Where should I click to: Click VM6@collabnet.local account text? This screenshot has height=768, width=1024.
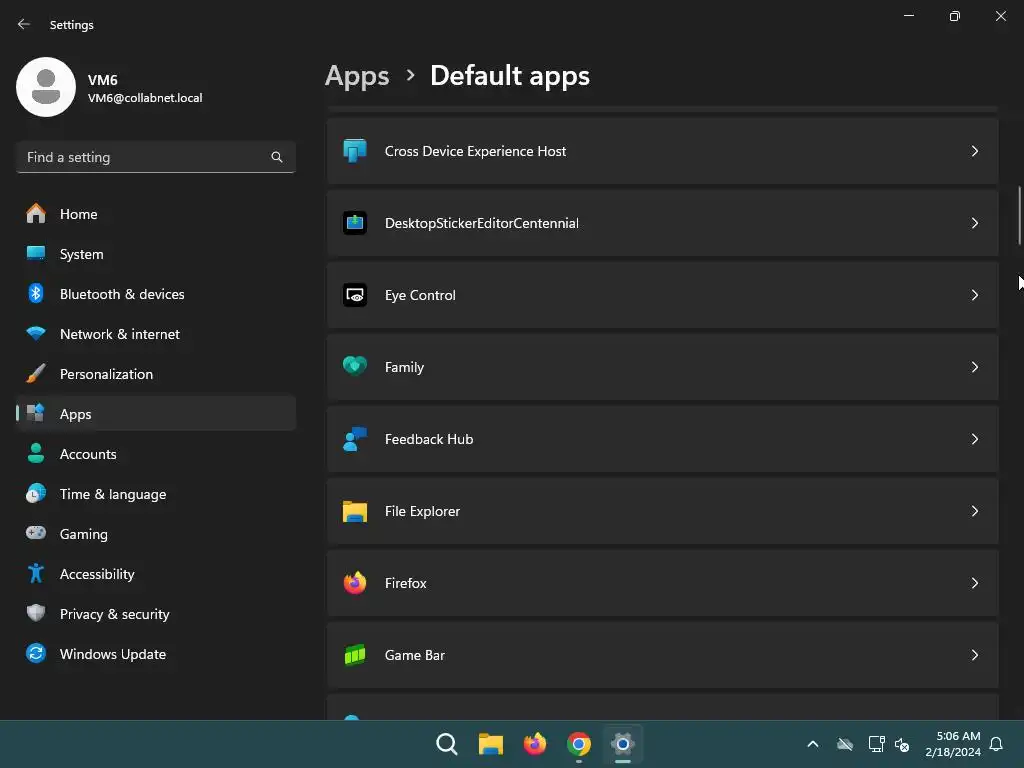(x=145, y=98)
